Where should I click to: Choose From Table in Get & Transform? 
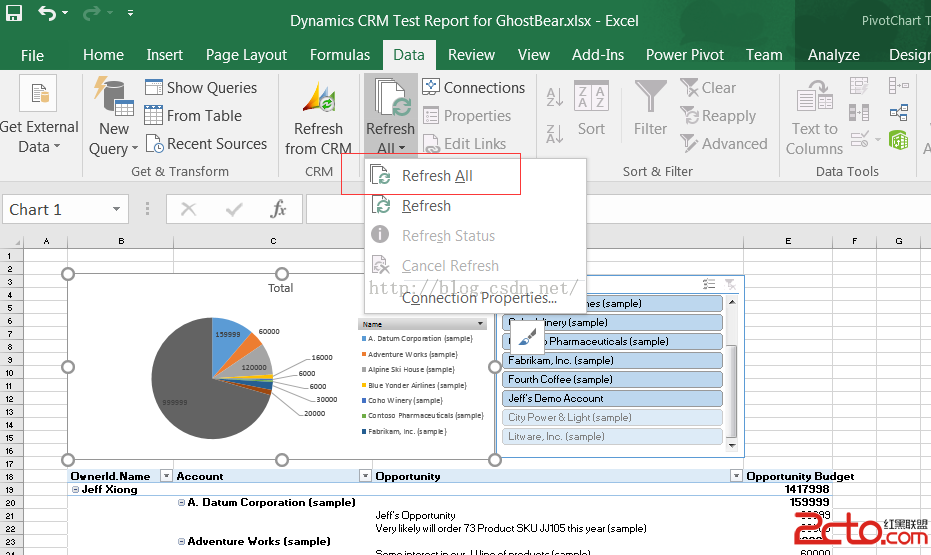click(x=194, y=115)
